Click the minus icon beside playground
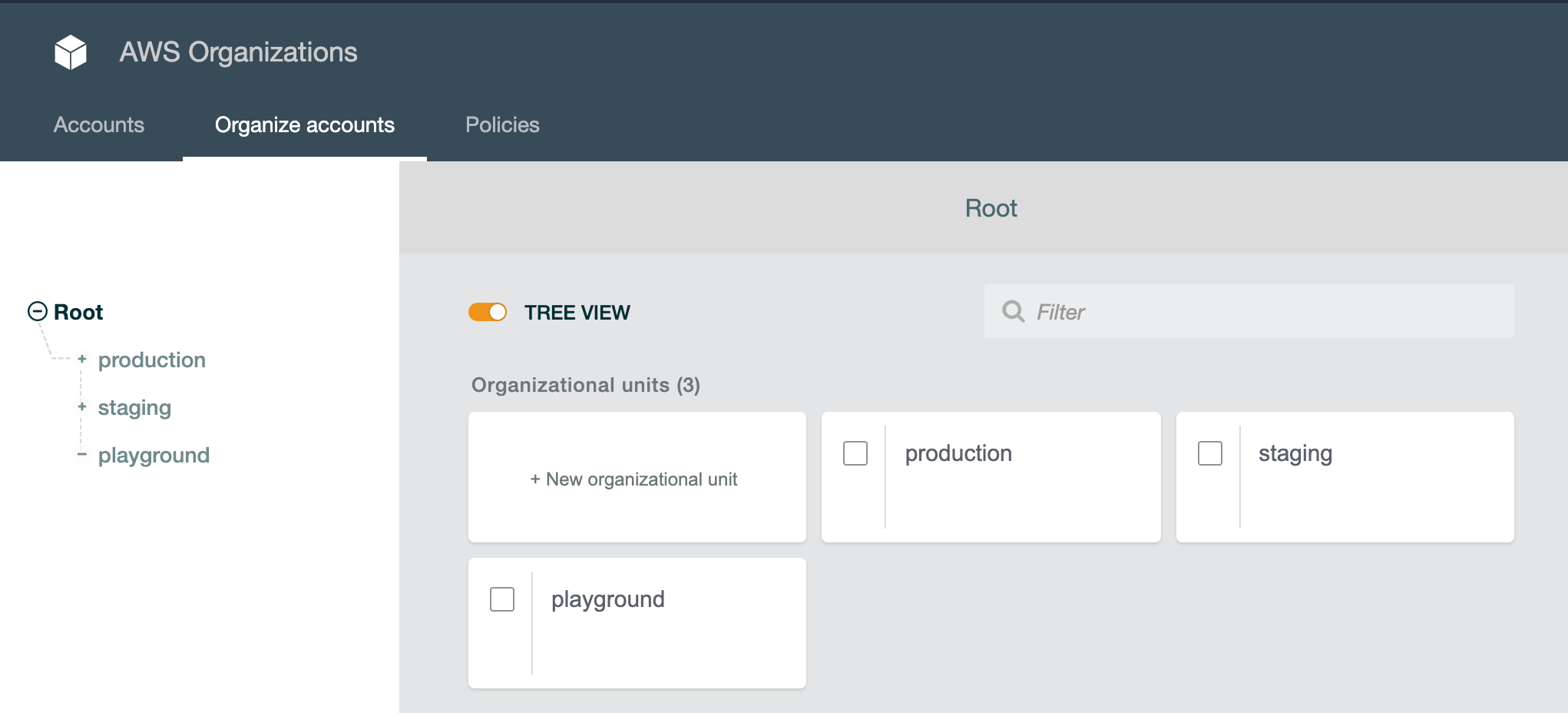The width and height of the screenshot is (1568, 713). (x=82, y=454)
